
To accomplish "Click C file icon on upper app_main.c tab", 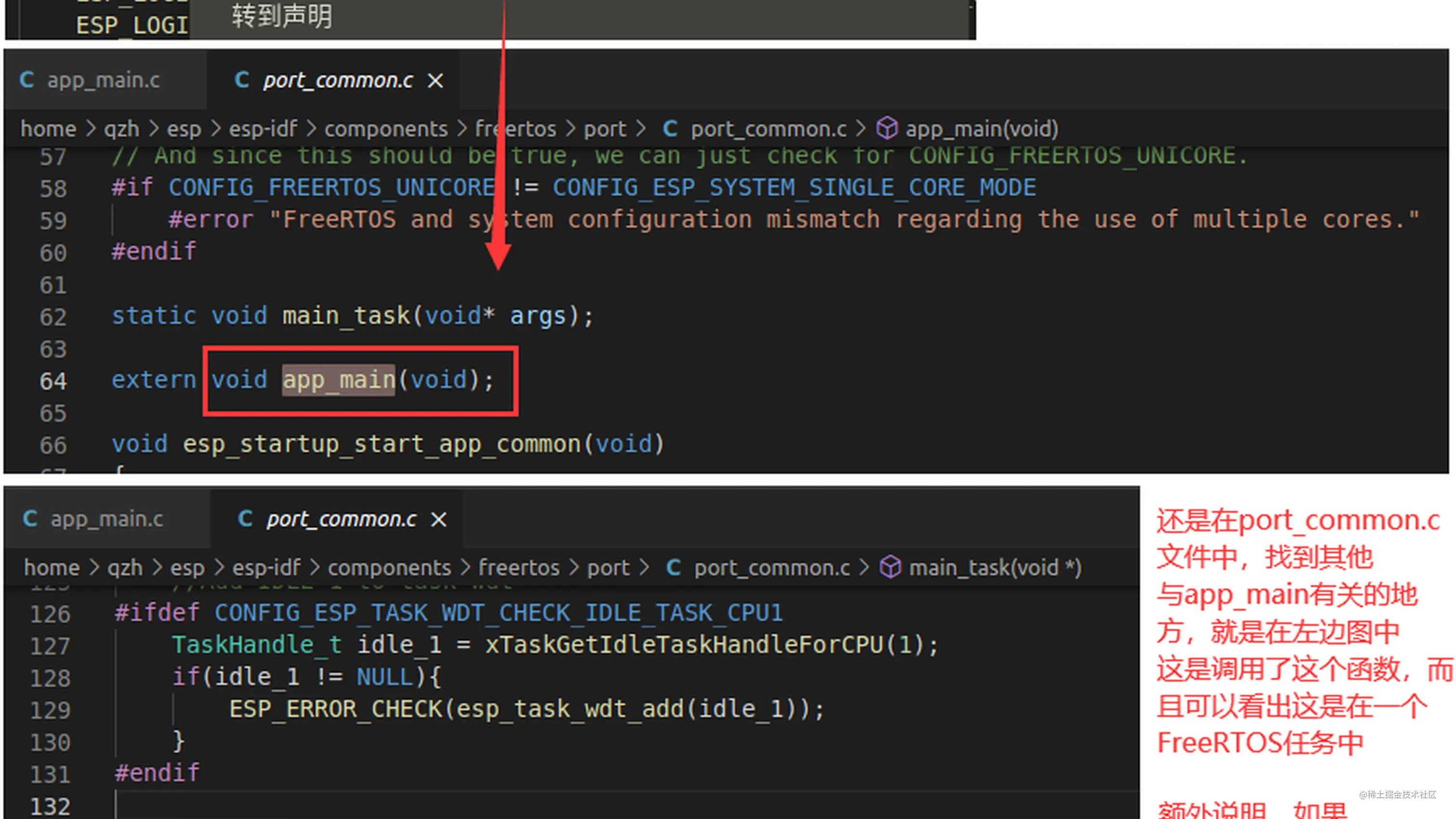I will [26, 80].
